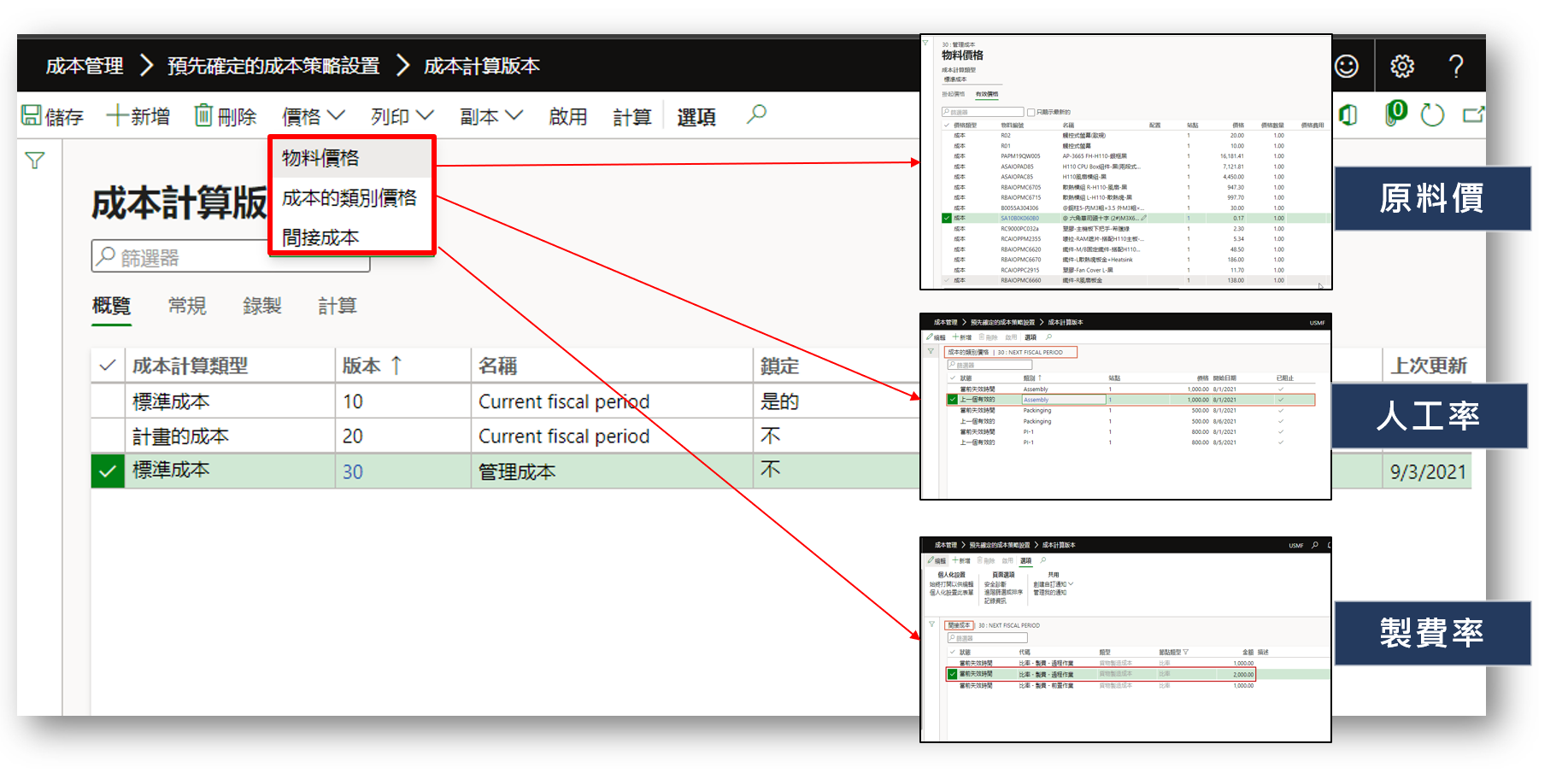
Task: Click the Office apps icon below the header
Action: (1348, 114)
